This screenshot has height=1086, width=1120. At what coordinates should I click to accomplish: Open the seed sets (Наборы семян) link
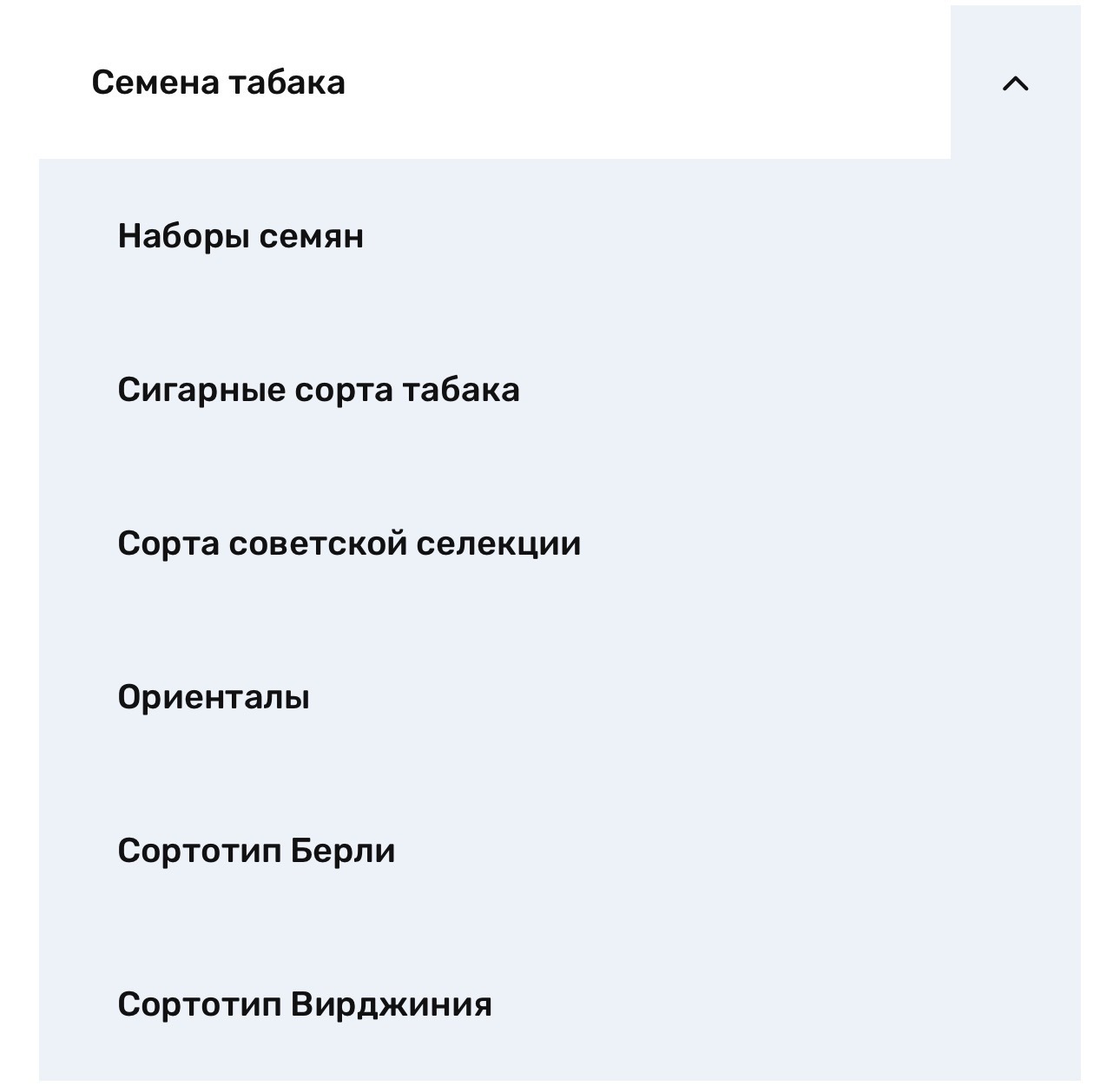pos(240,236)
